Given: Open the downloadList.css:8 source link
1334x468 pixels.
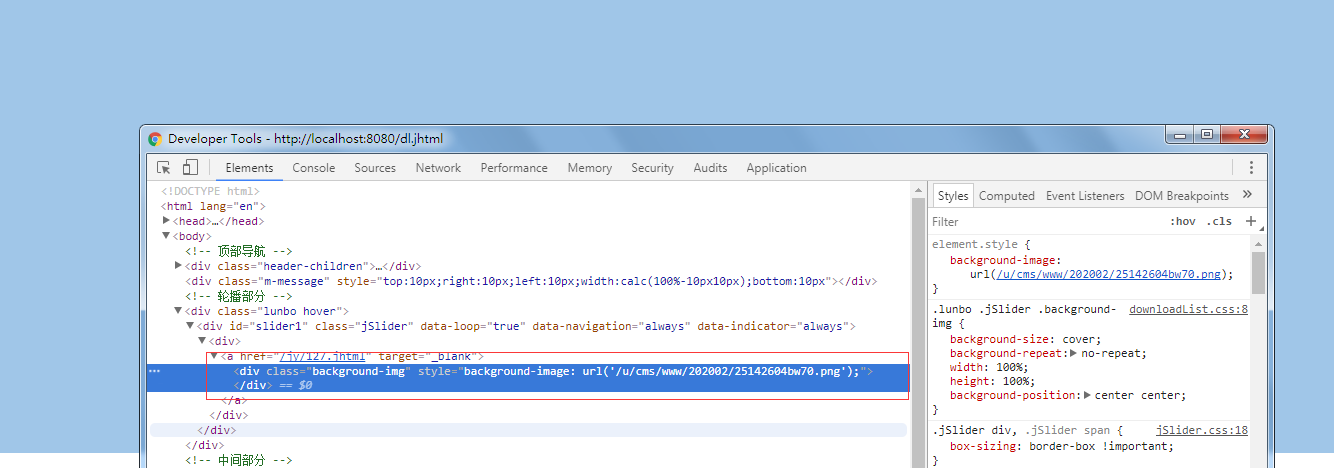Looking at the screenshot, I should click(x=1188, y=310).
